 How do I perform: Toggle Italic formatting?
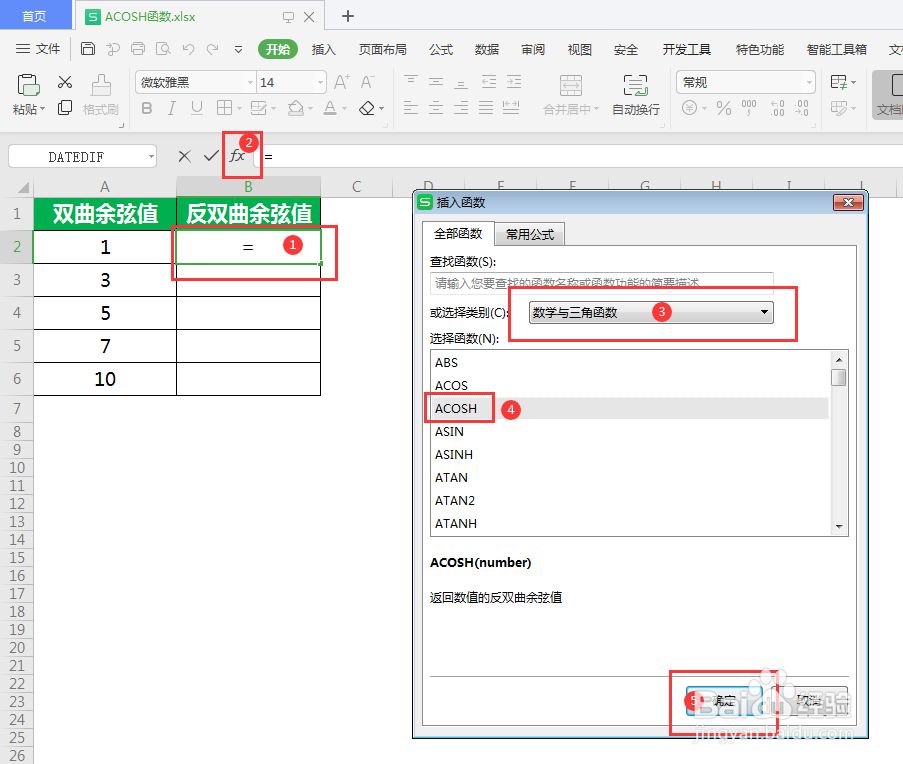click(x=172, y=108)
